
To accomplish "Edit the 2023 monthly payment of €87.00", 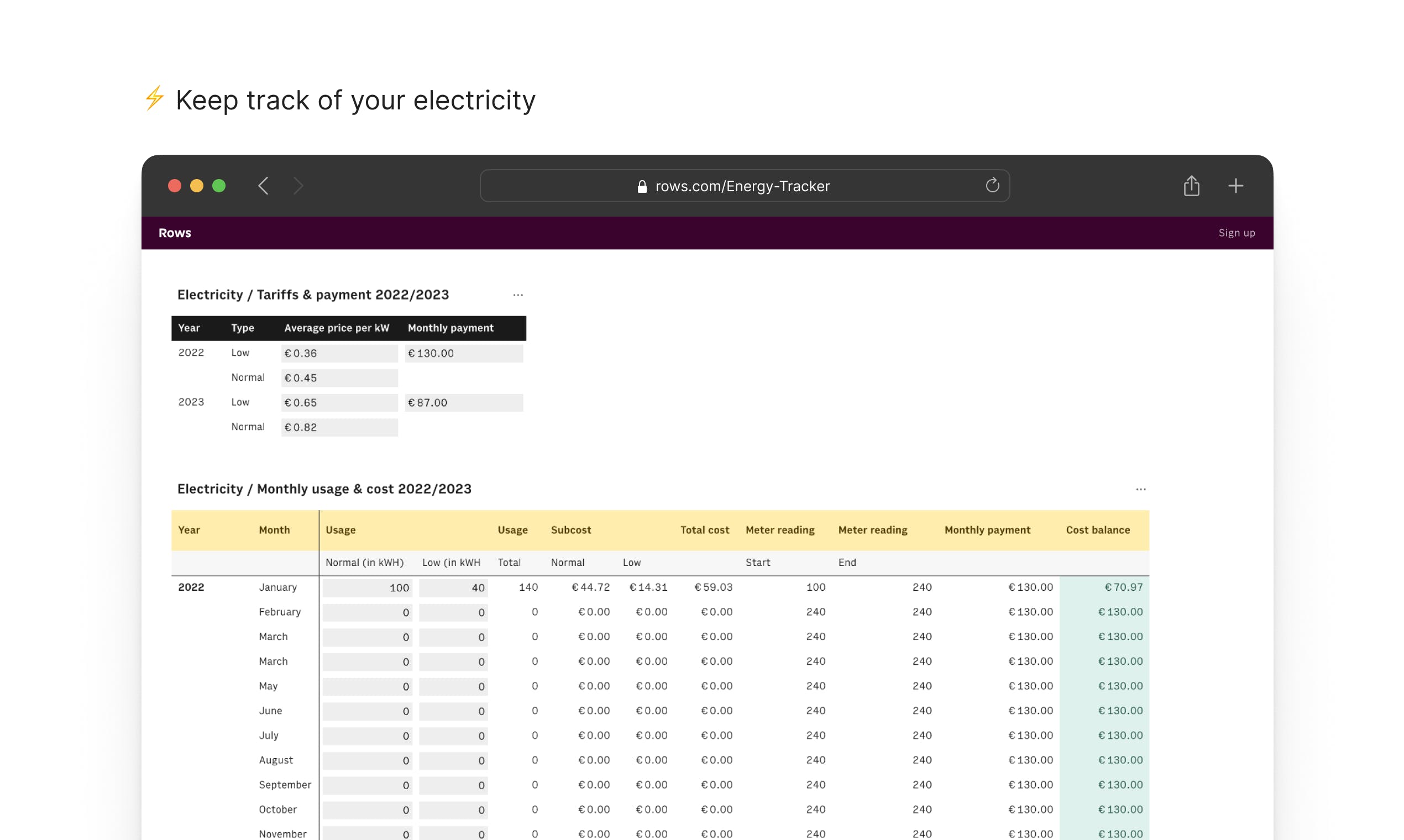I will click(x=464, y=402).
